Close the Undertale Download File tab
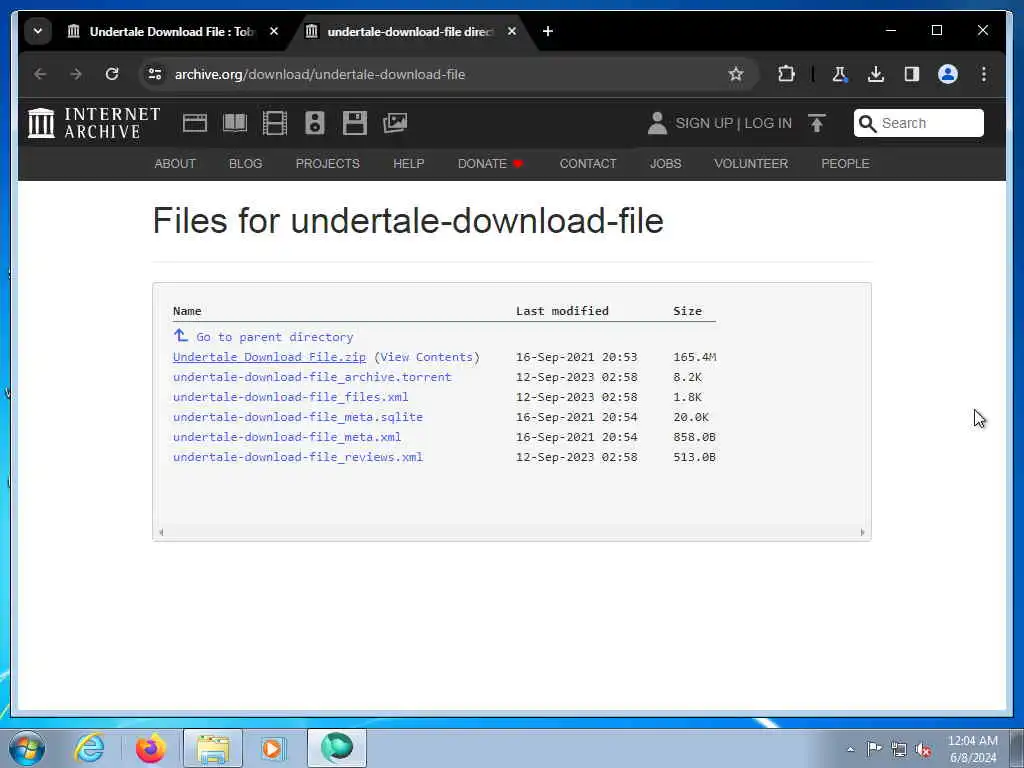This screenshot has width=1024, height=768. [x=274, y=31]
